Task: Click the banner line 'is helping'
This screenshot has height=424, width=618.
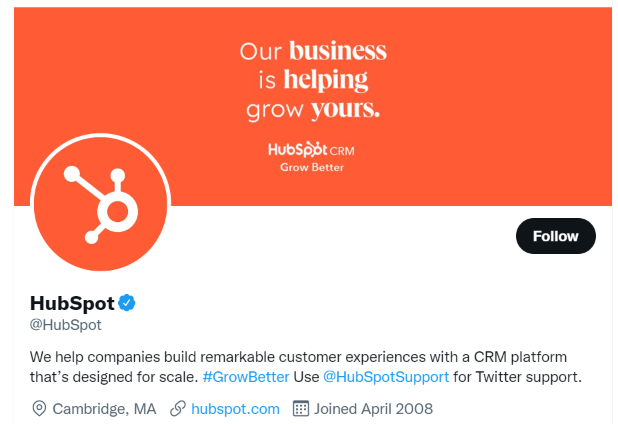Action: coord(312,79)
